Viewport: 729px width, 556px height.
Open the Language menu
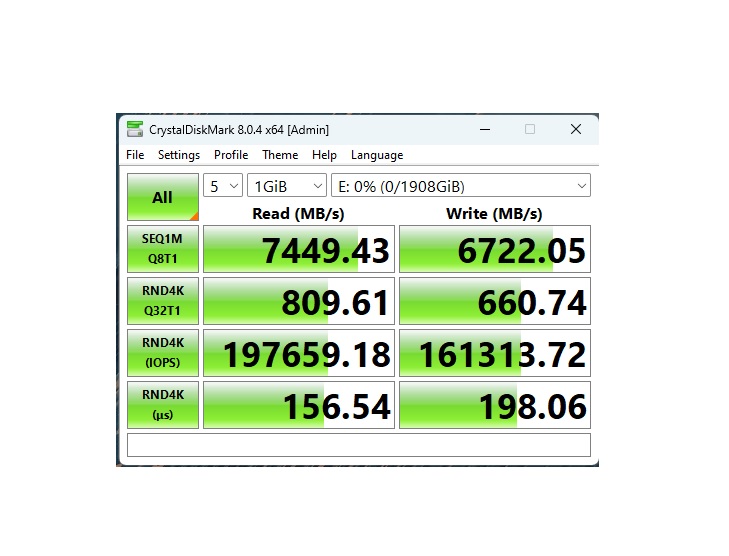click(x=377, y=155)
